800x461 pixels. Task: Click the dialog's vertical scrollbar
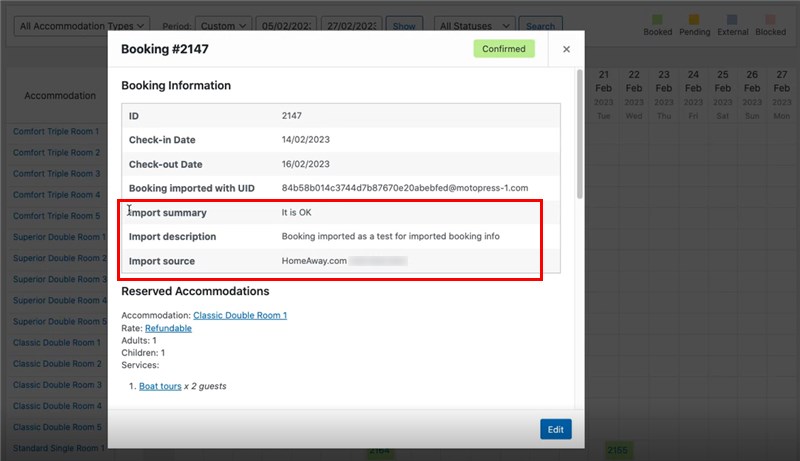pos(579,134)
